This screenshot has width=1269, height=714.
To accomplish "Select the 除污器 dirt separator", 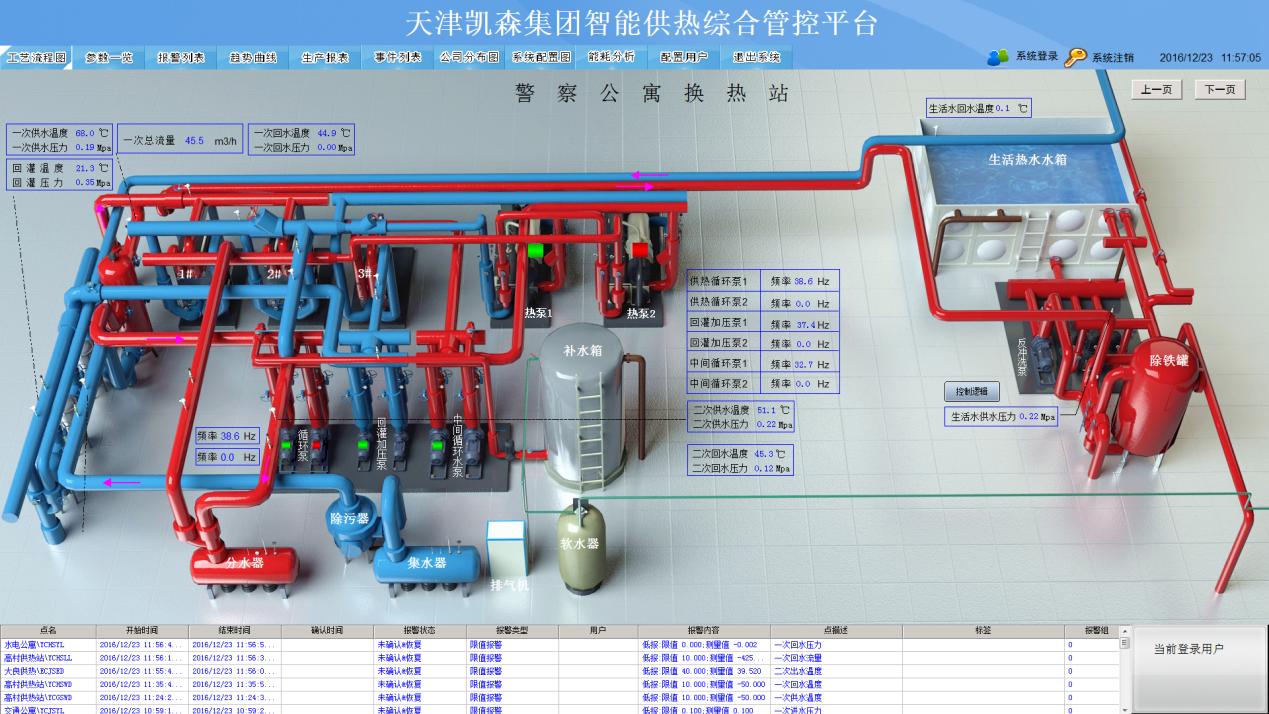I will coord(351,517).
